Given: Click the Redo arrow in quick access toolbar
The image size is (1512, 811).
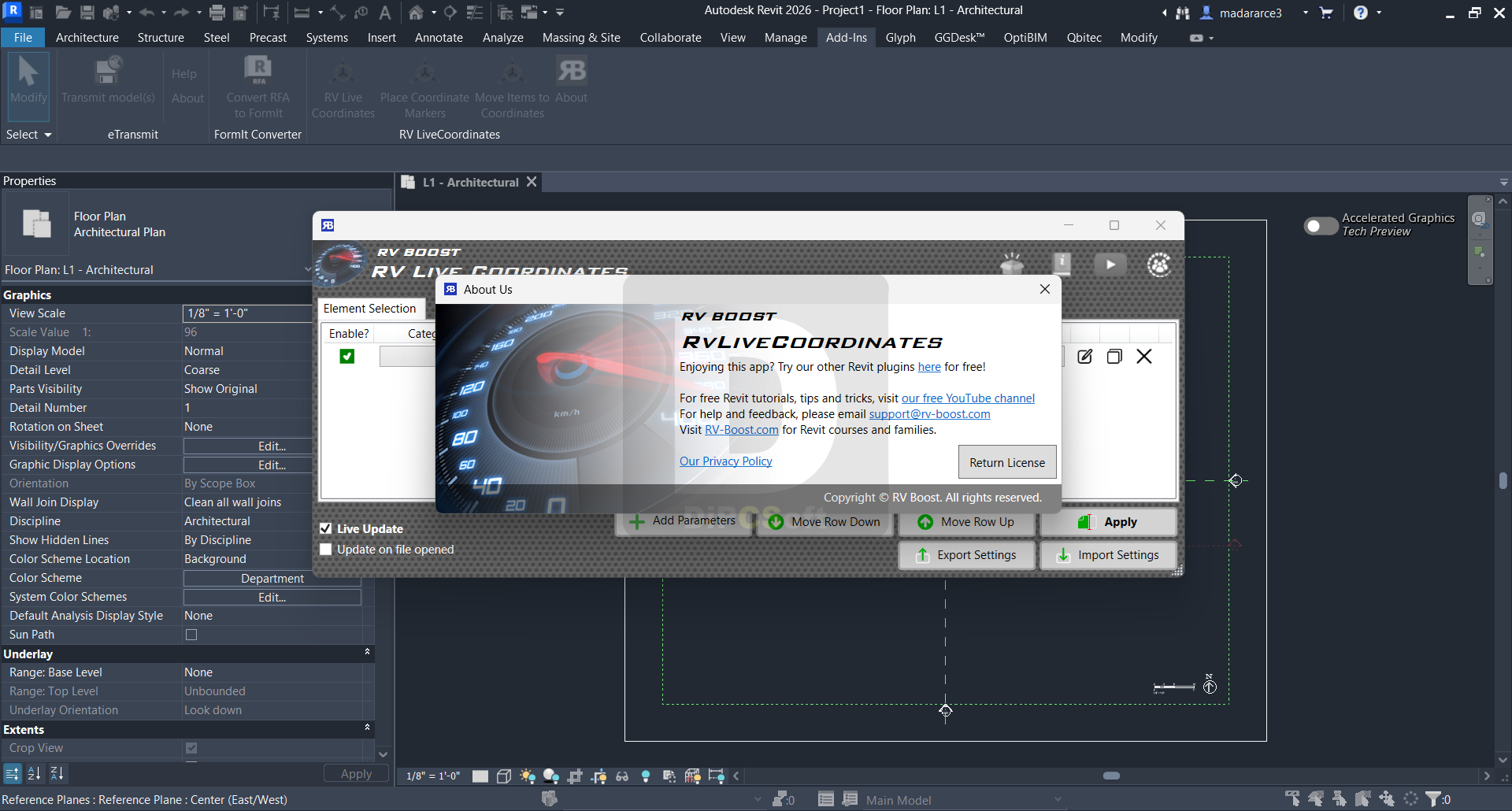Looking at the screenshot, I should coord(181,13).
